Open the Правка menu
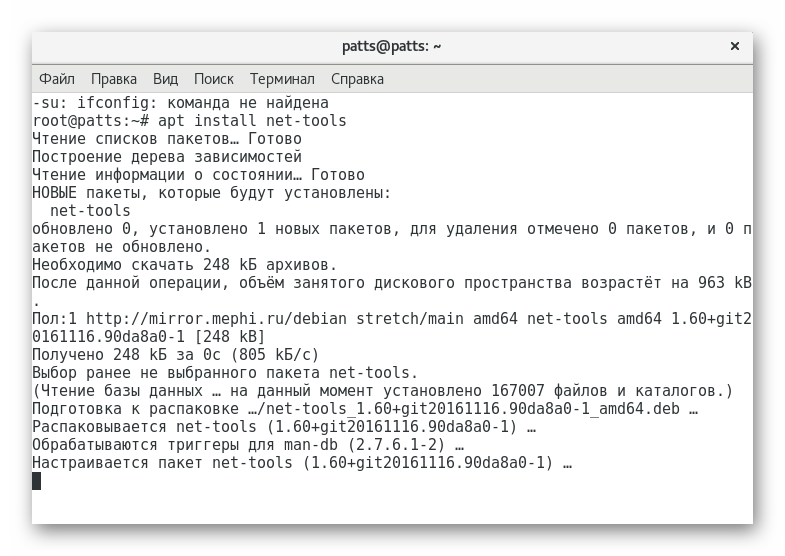Viewport: 785px width, 556px height. click(114, 79)
